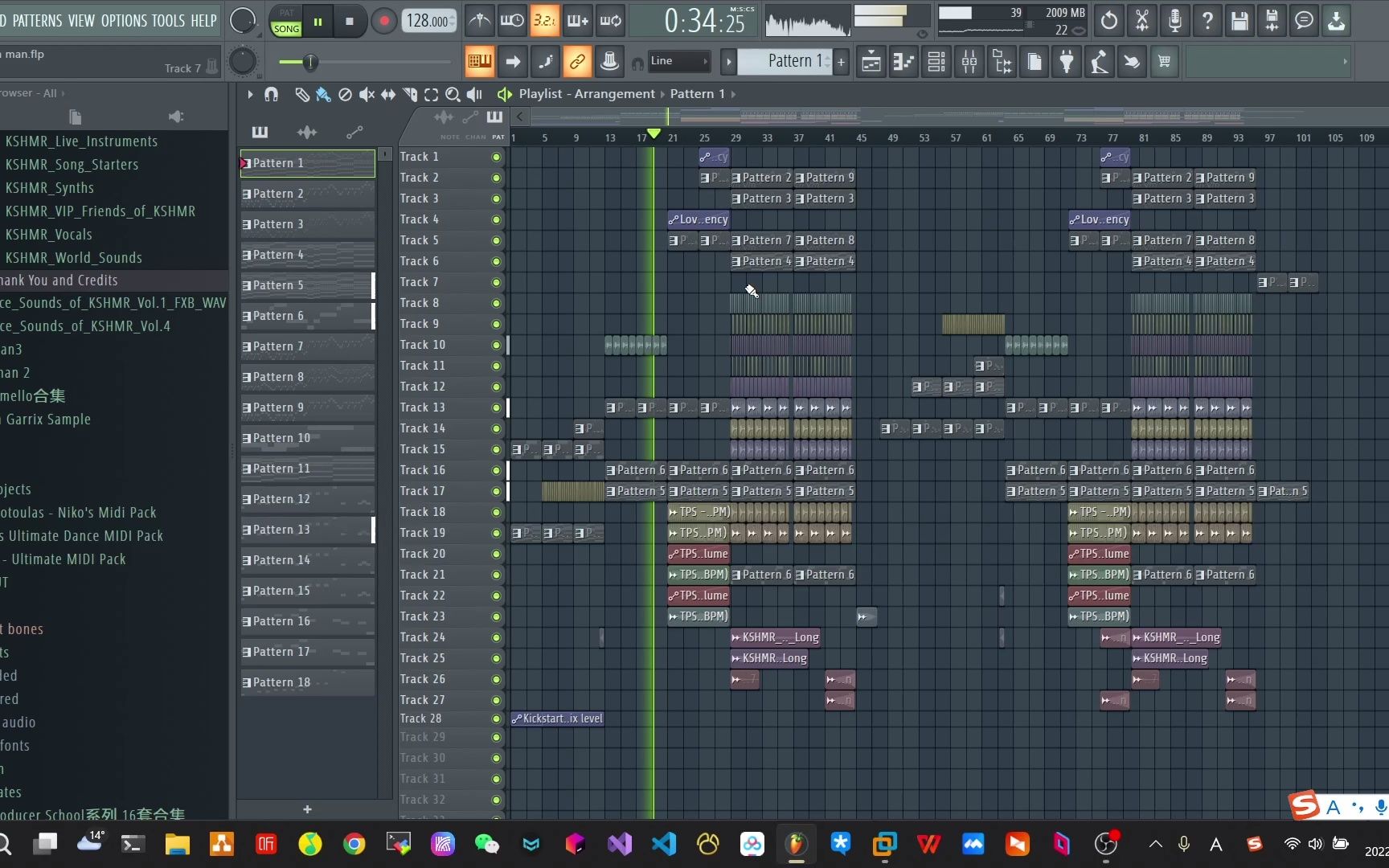
Task: Open the Piano roll window
Action: 904,61
